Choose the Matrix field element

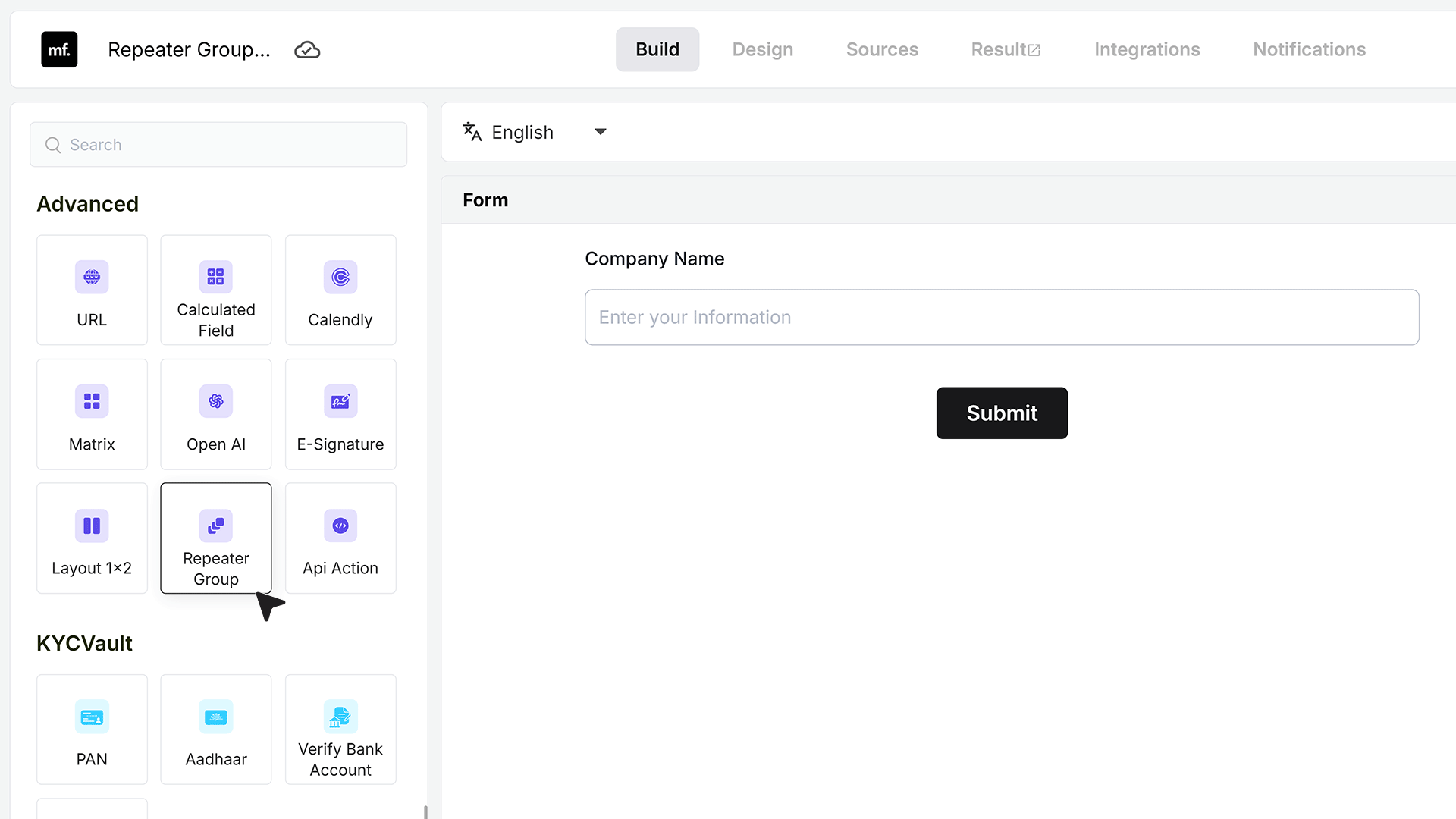[92, 414]
